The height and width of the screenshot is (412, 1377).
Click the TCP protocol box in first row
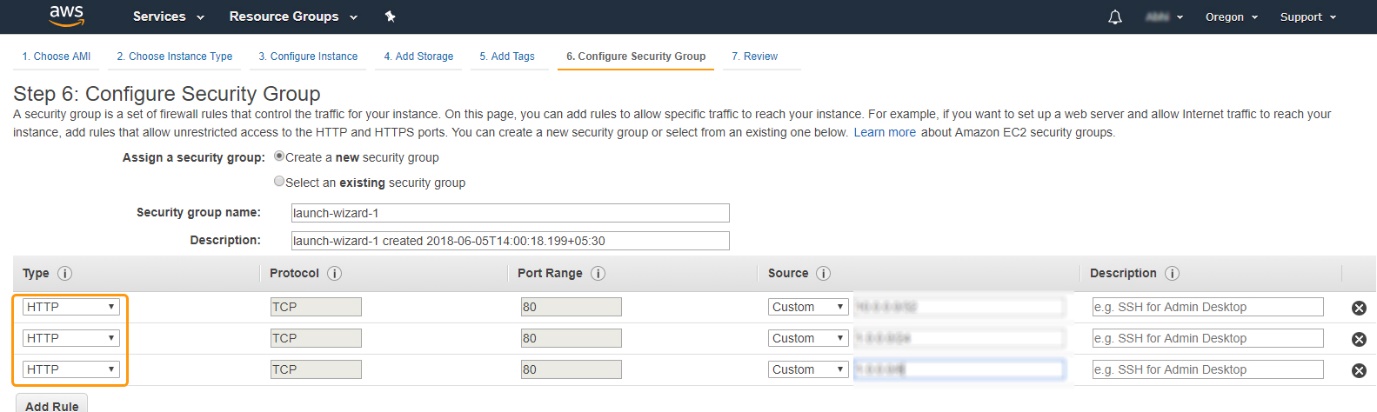(316, 307)
